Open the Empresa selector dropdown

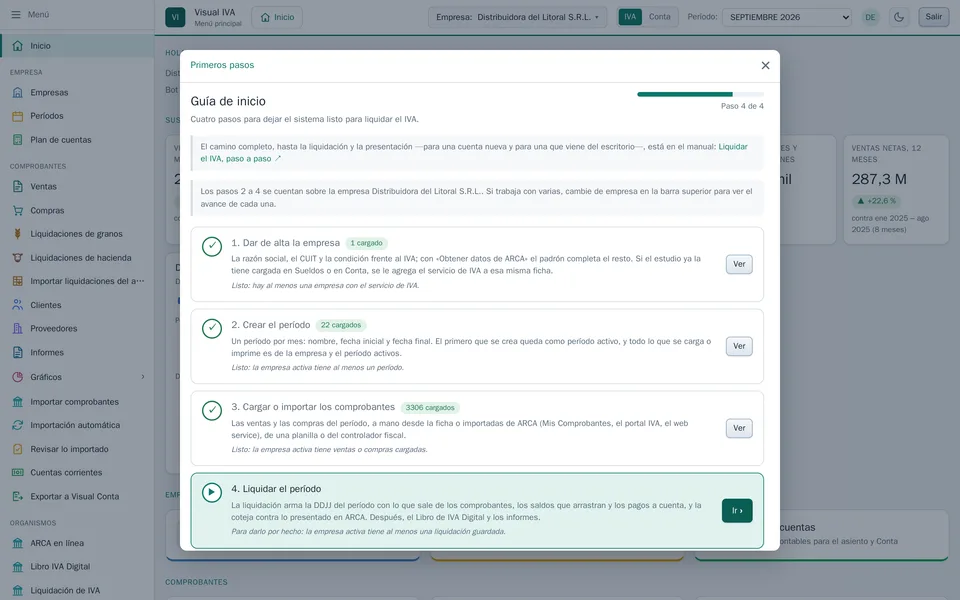click(x=517, y=17)
